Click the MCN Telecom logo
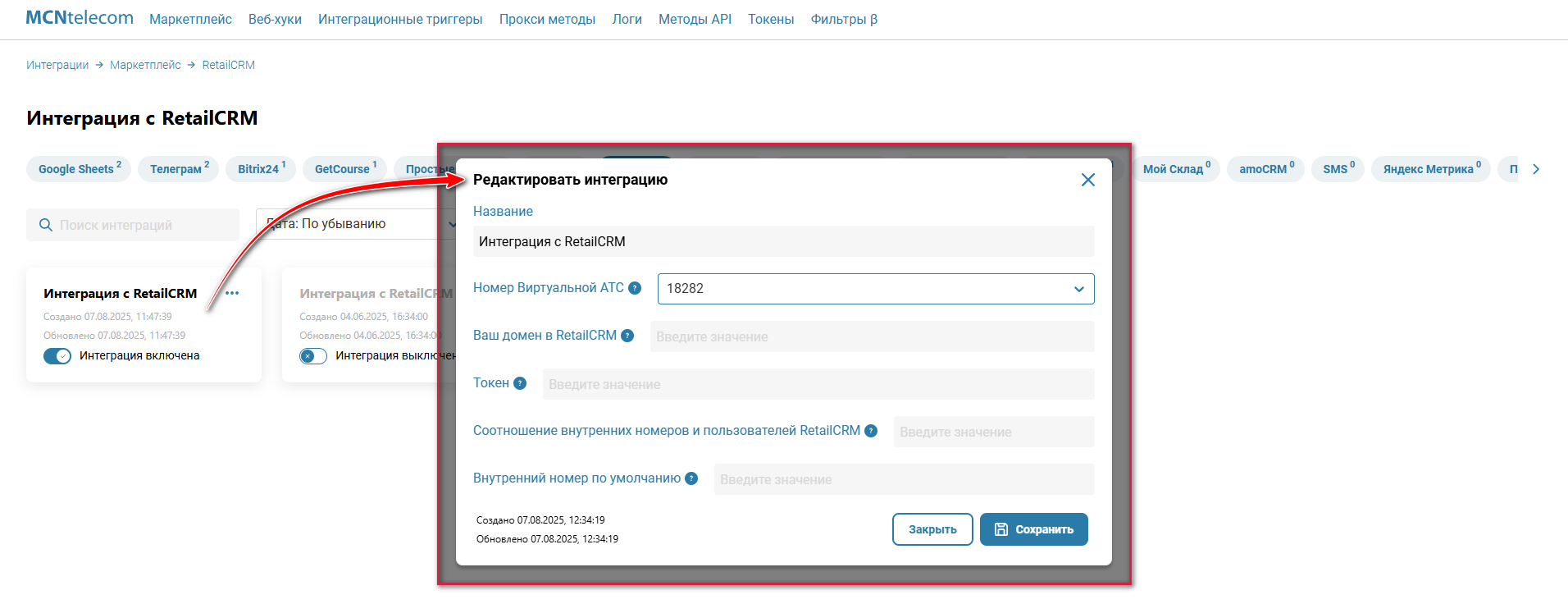The width and height of the screenshot is (1568, 604). point(80,18)
